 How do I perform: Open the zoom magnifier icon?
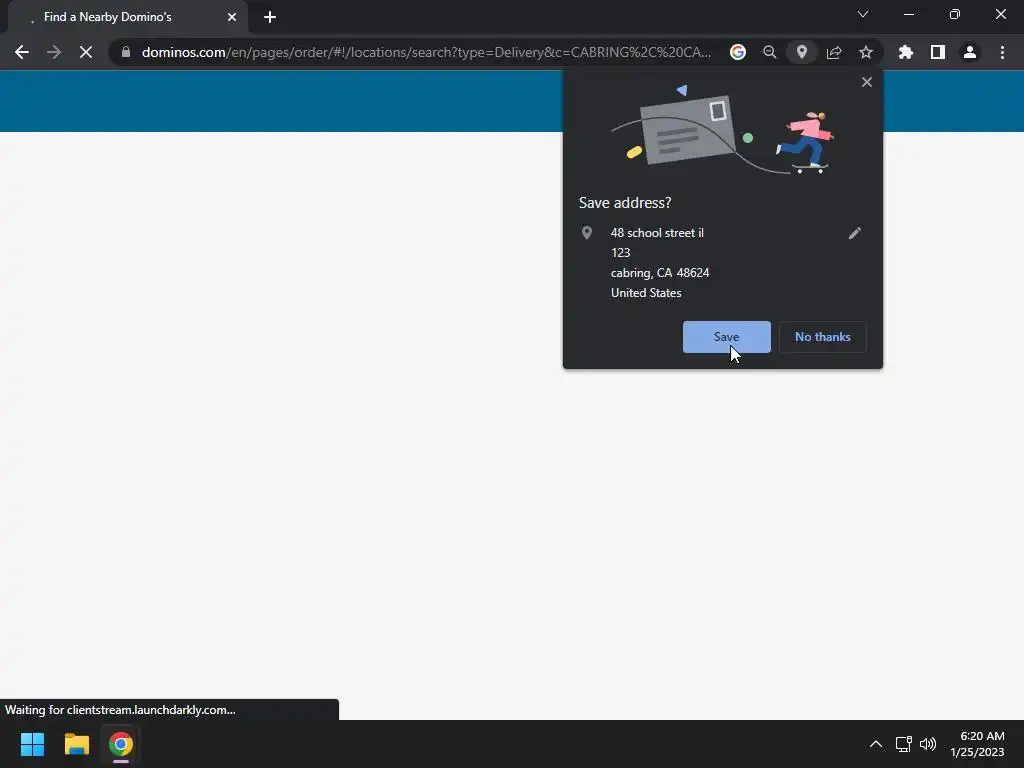tap(770, 52)
